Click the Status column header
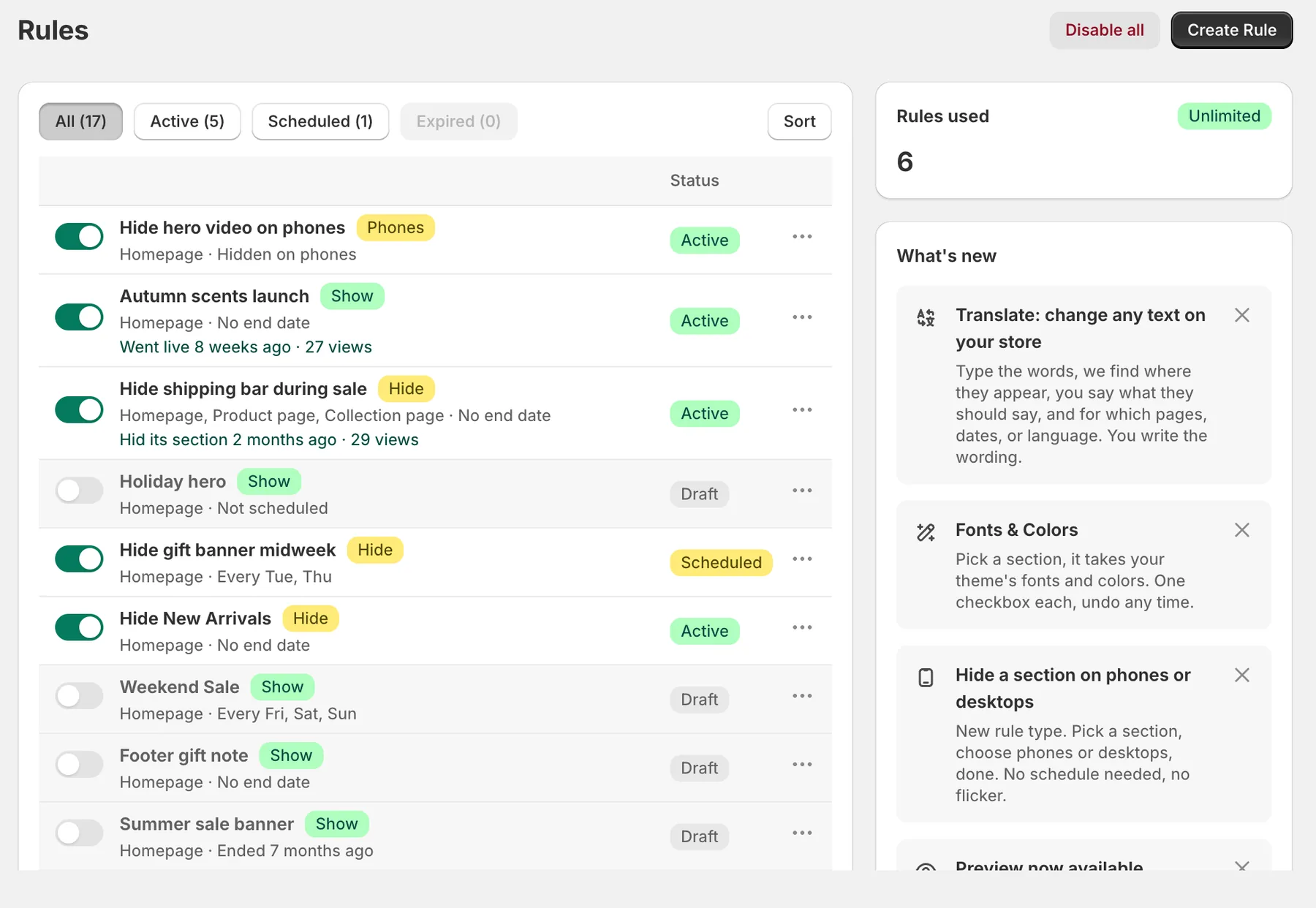Screen dimensions: 1316x908 coord(694,181)
